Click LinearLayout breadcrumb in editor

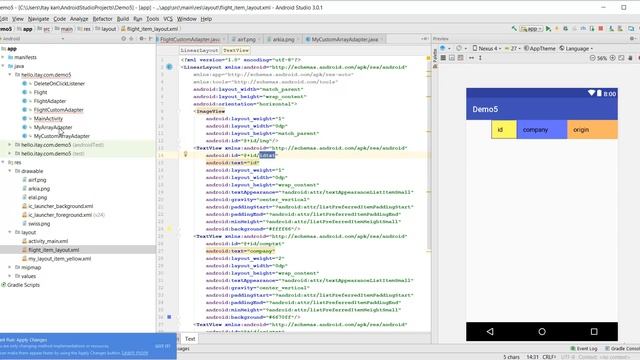coord(199,50)
